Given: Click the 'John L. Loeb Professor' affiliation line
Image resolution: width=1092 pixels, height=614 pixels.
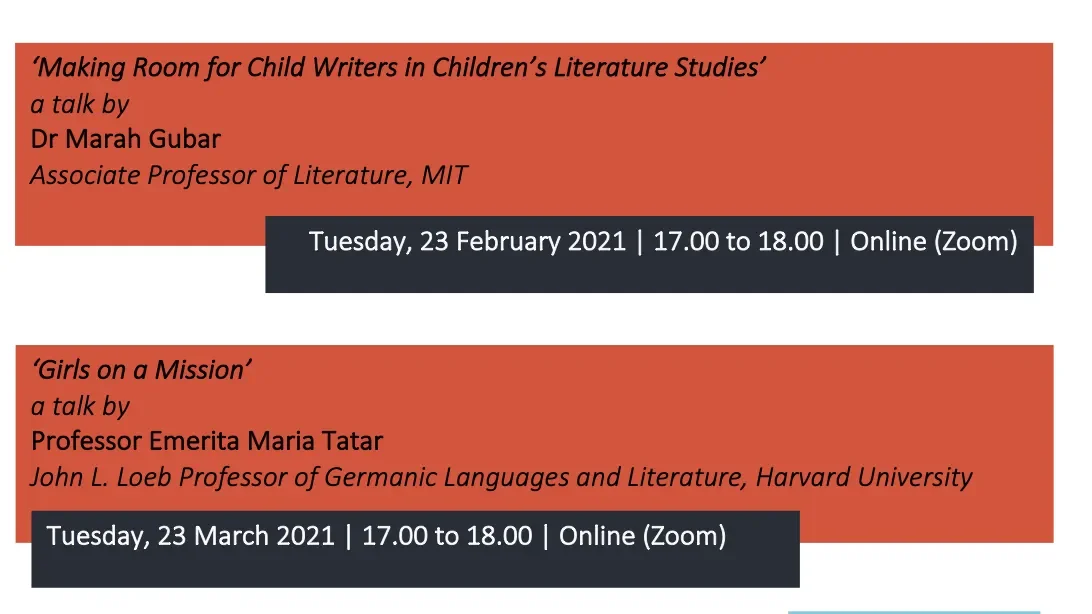Looking at the screenshot, I should tap(501, 478).
